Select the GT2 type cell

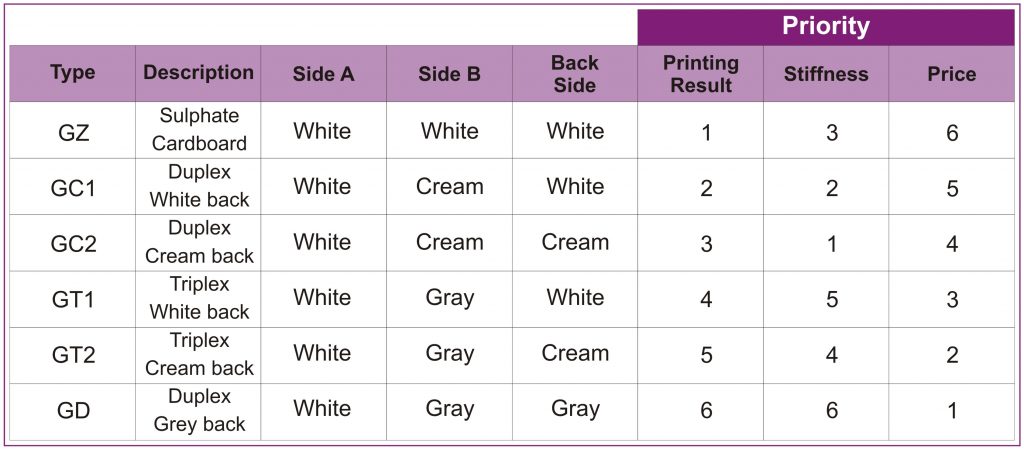click(72, 354)
